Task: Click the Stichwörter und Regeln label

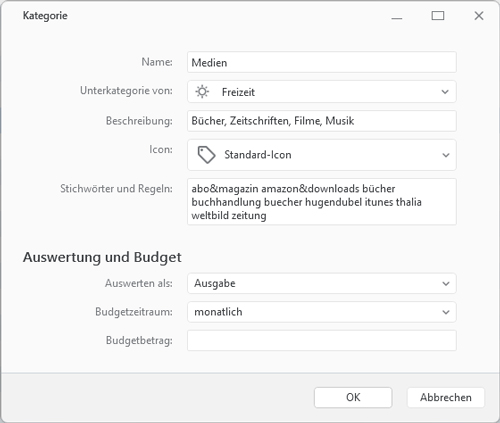Action: point(116,189)
